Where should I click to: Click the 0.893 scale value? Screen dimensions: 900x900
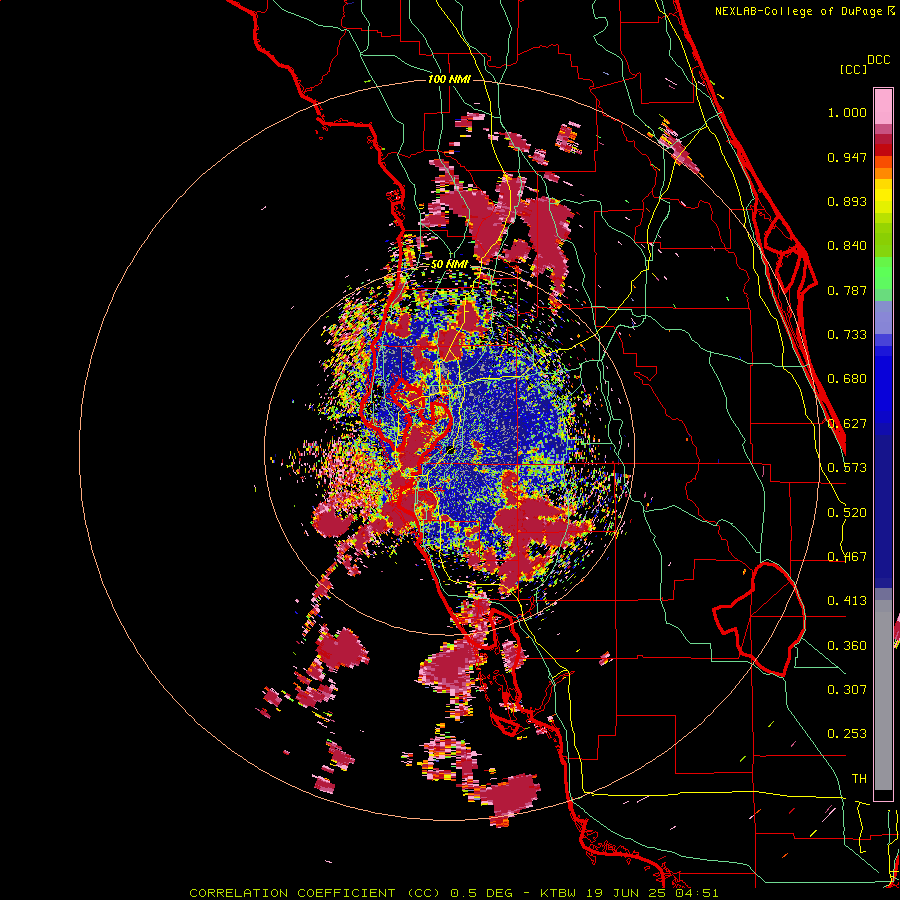click(x=847, y=201)
